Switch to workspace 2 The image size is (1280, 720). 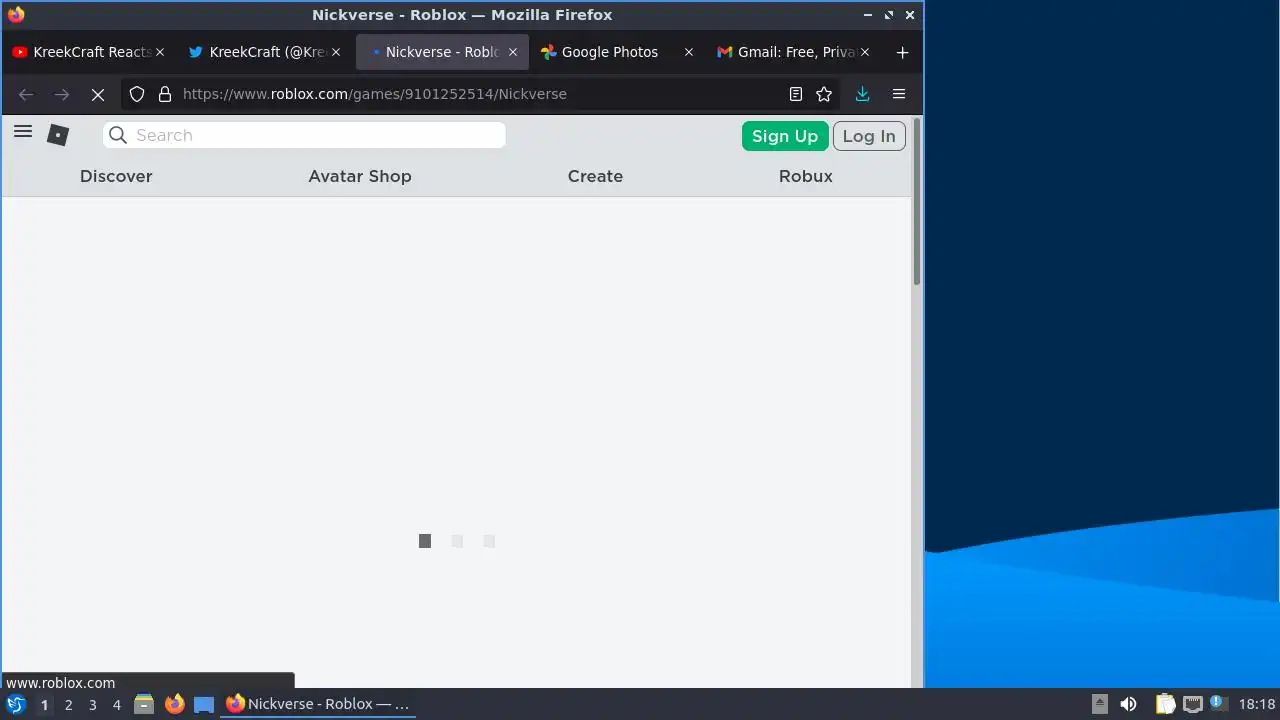tap(68, 705)
